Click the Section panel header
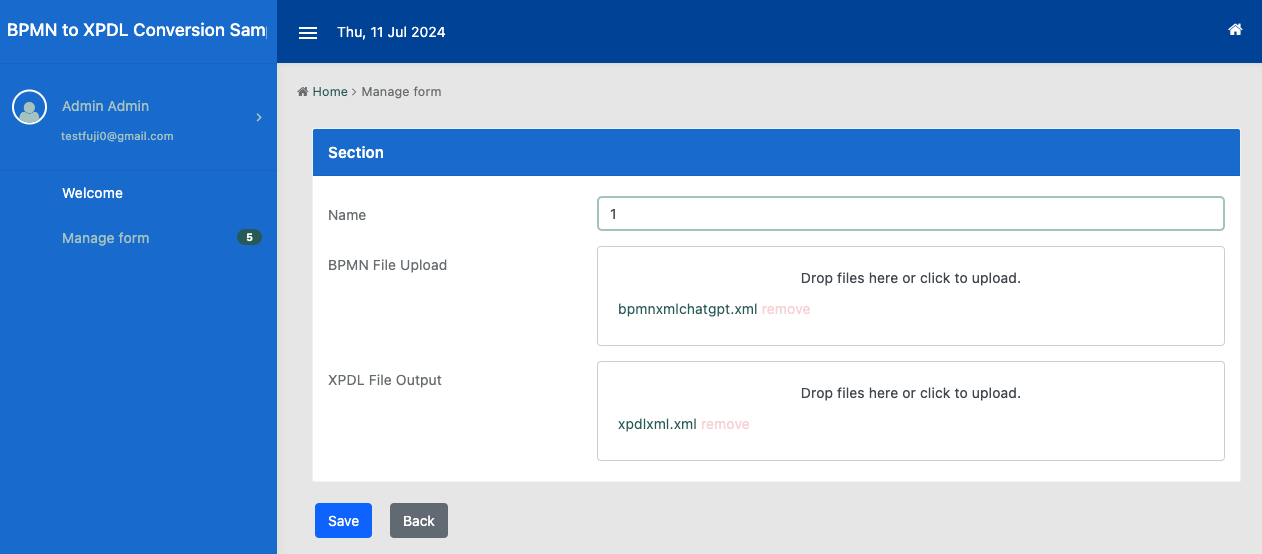The image size is (1262, 554). click(776, 153)
